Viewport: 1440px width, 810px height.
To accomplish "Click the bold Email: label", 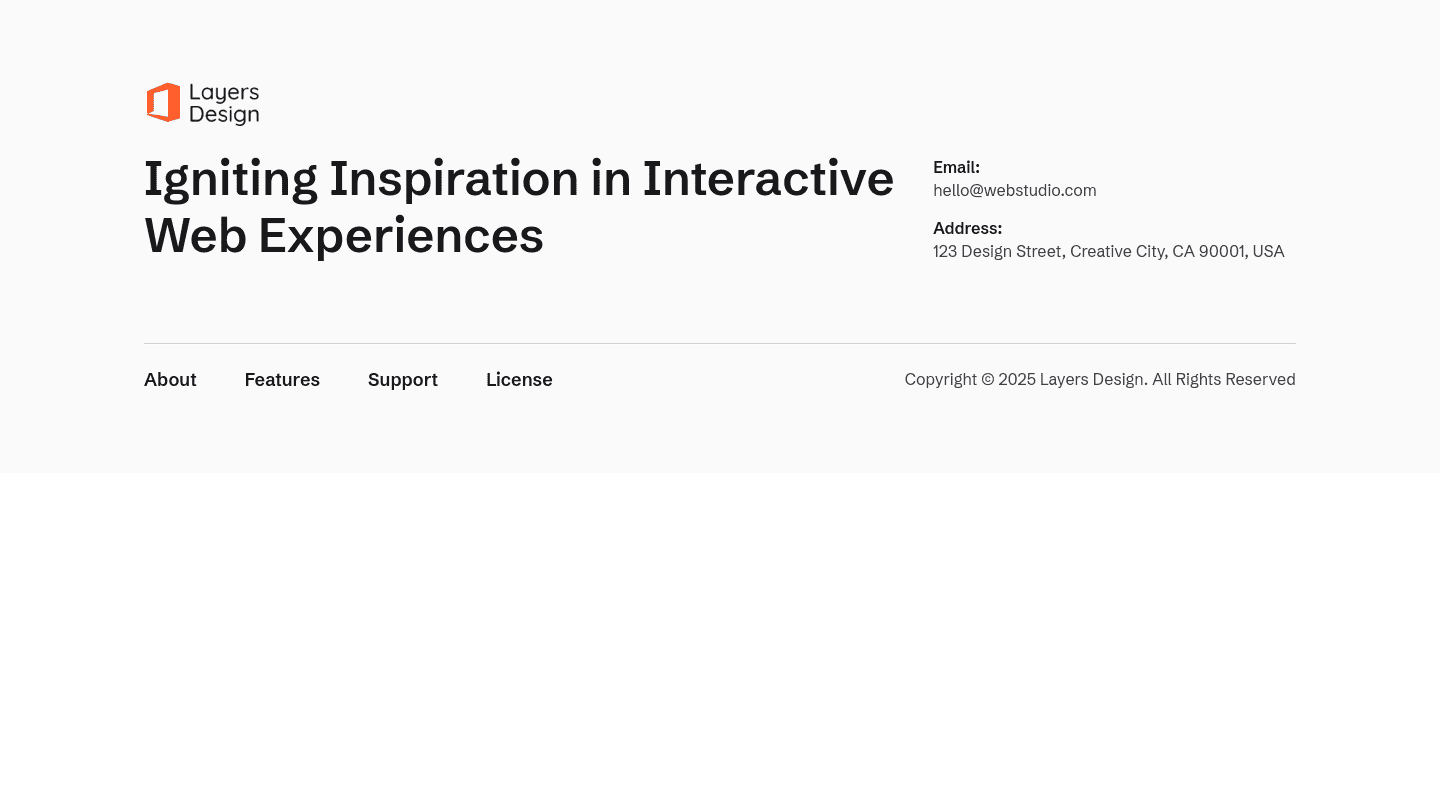I will 956,168.
